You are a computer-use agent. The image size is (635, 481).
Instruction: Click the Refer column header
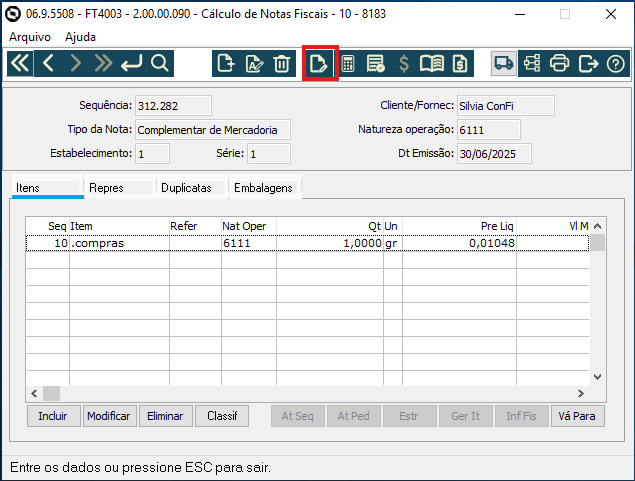196,226
